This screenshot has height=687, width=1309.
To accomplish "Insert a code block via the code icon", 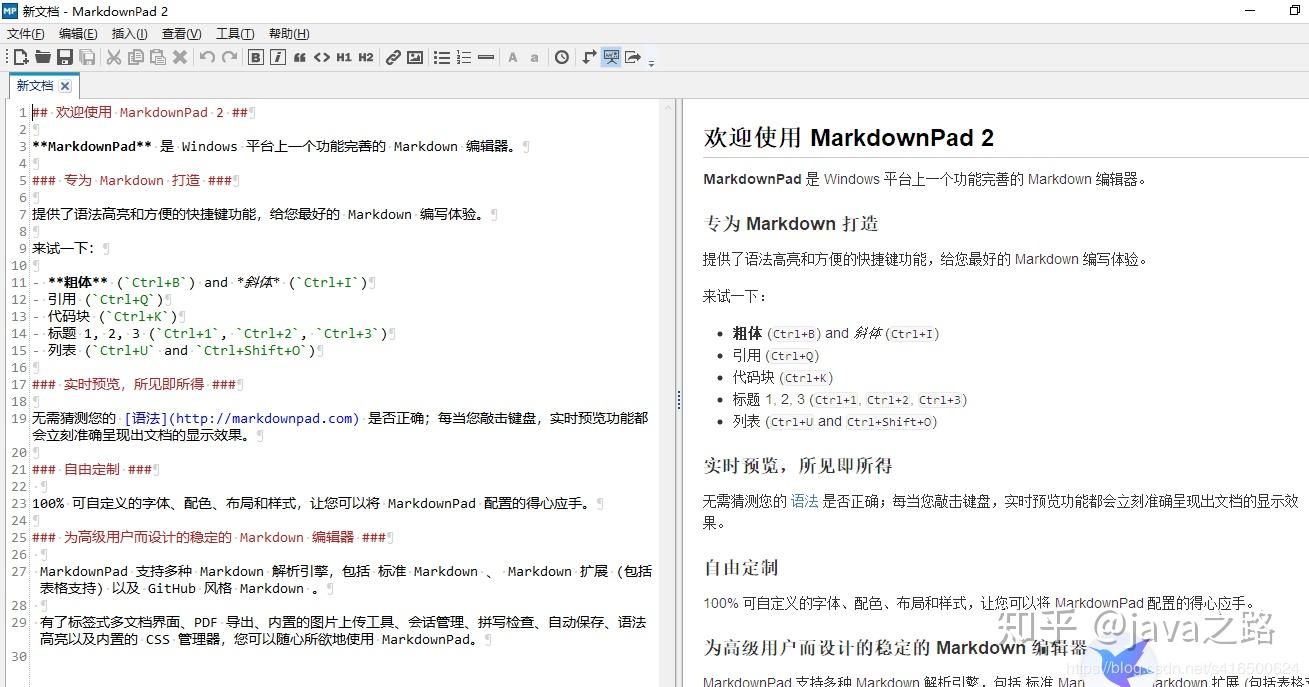I will (x=322, y=57).
